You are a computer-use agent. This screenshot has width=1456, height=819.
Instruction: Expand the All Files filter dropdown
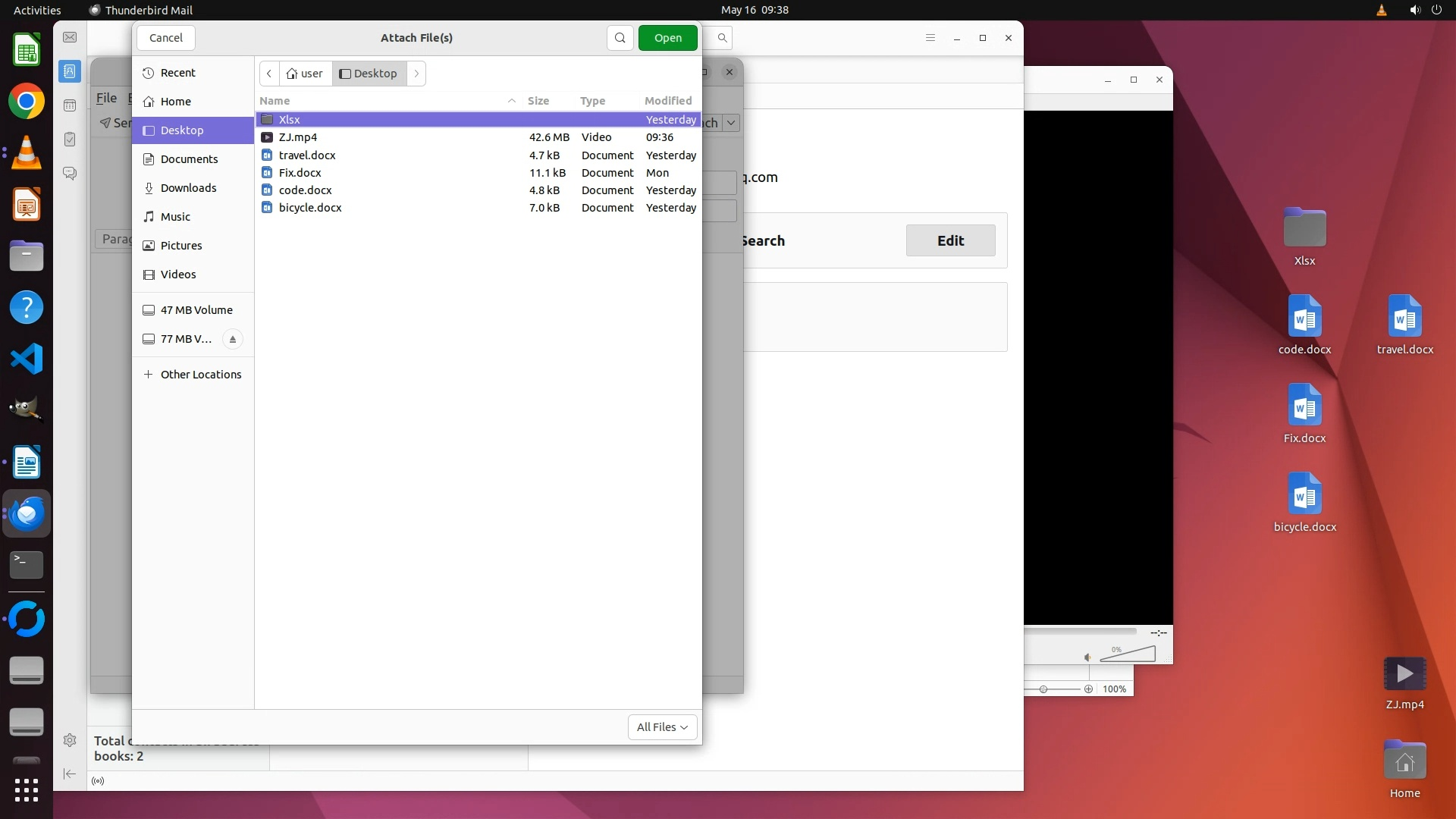coord(662,726)
